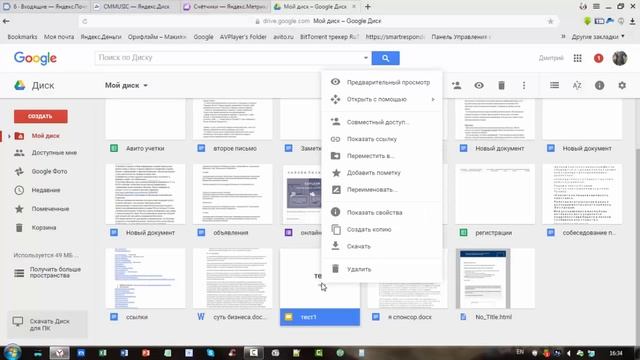This screenshot has width=640, height=360.
Task: Click the Google logo
Action: [35, 58]
